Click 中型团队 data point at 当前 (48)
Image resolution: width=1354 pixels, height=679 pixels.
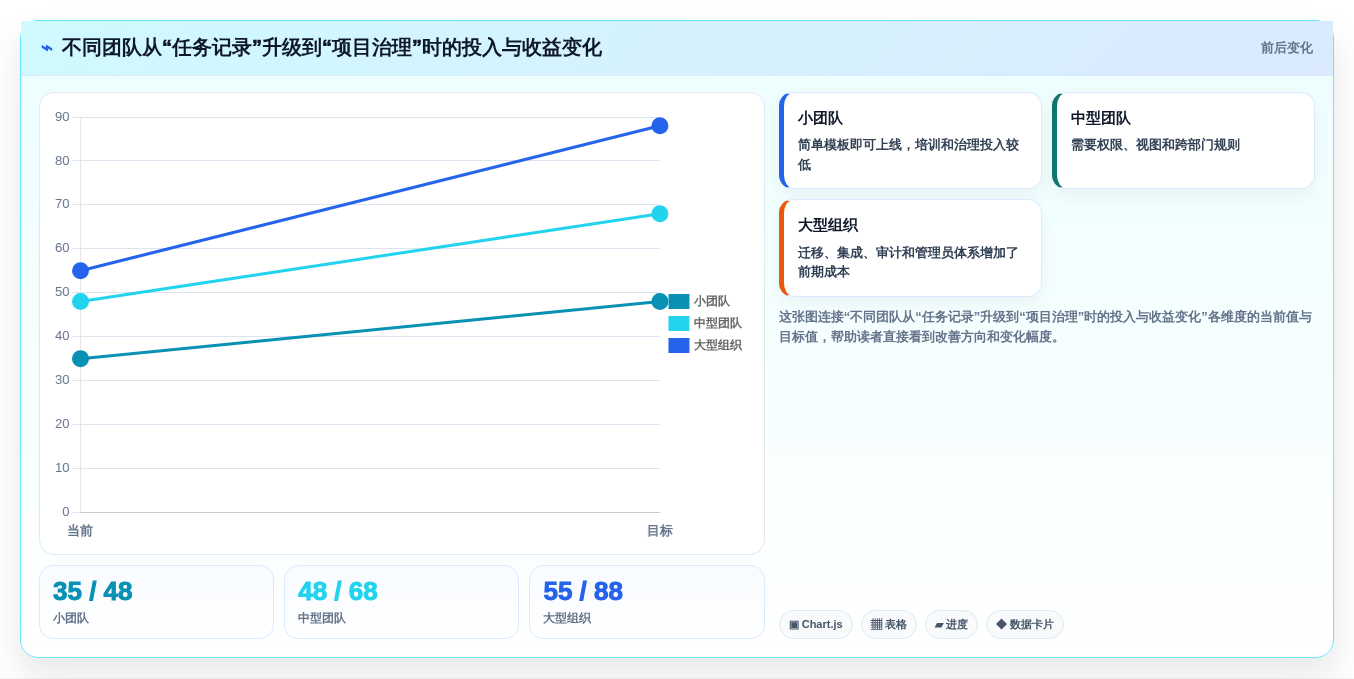pyautogui.click(x=81, y=301)
